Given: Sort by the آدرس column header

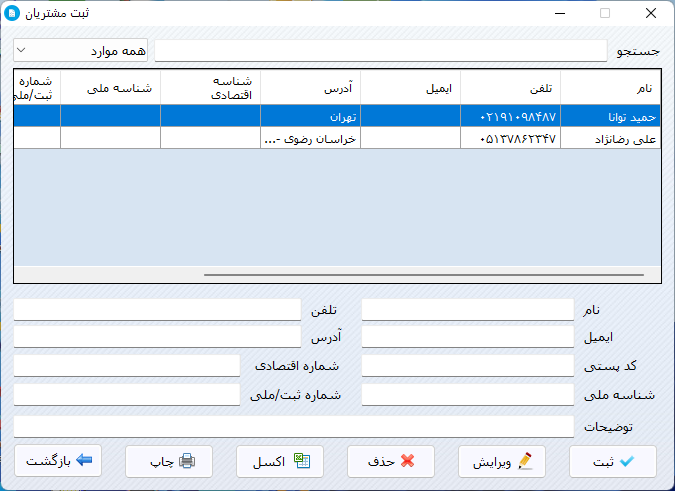Looking at the screenshot, I should tap(310, 88).
